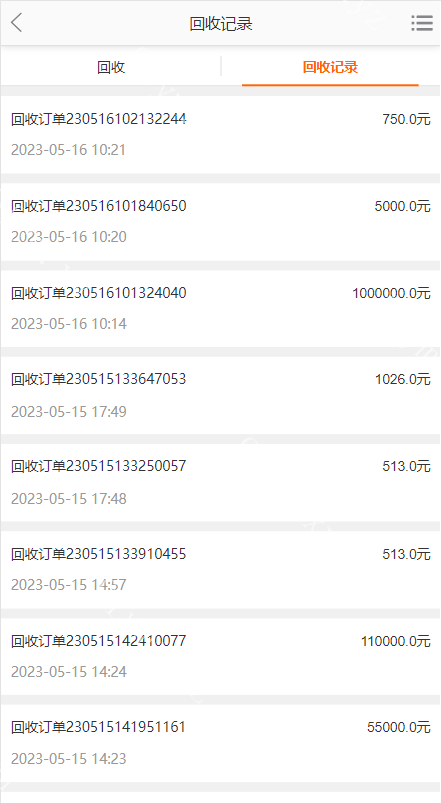Tap the back arrow icon
The width and height of the screenshot is (441, 803).
[x=16, y=23]
